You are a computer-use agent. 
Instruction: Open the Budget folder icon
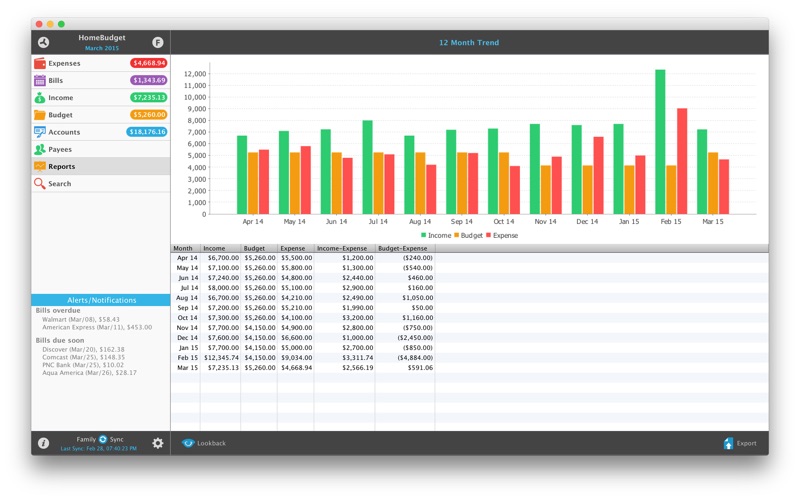tap(40, 115)
